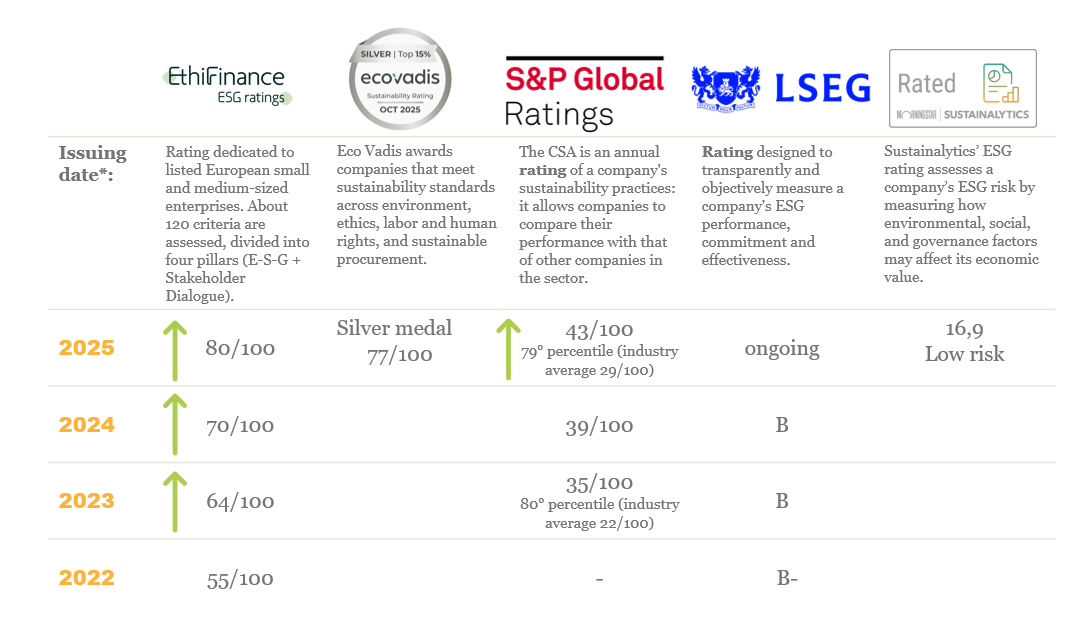Click the green up arrow beside 64/100

click(x=175, y=501)
